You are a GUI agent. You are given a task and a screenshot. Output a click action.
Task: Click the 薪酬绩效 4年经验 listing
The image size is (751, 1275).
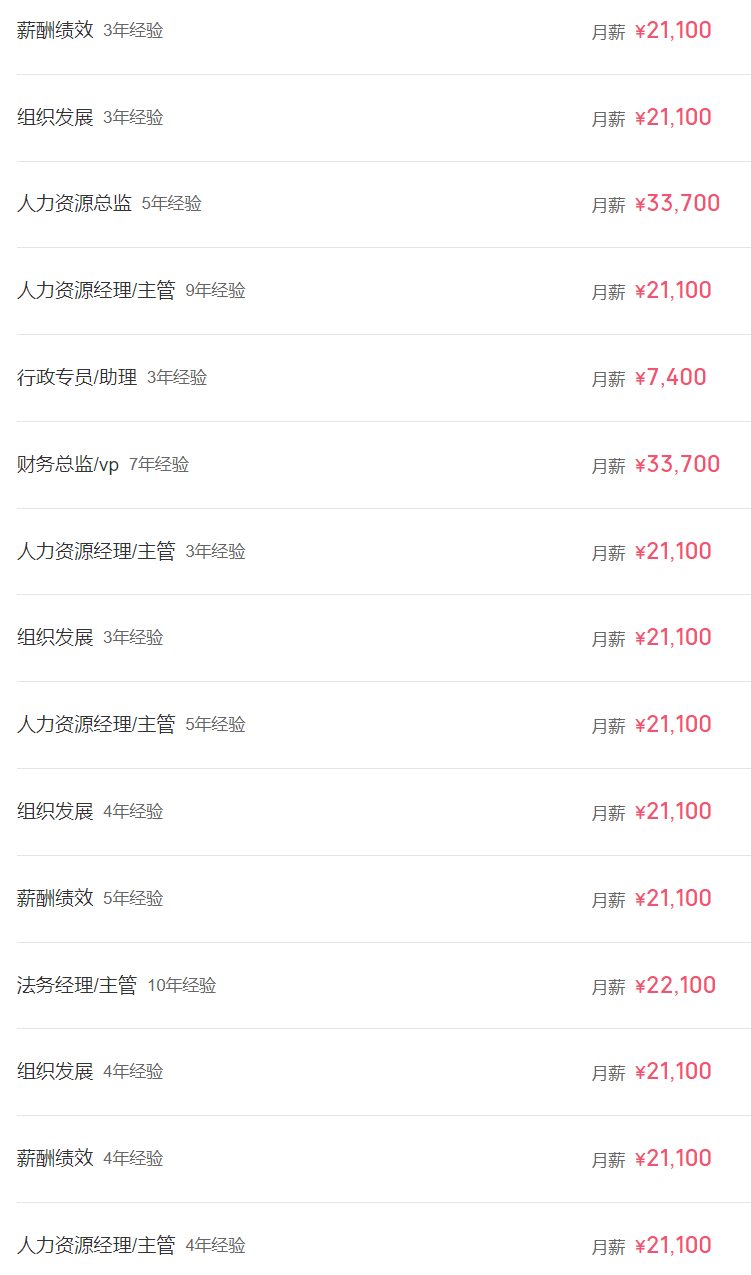point(55,1159)
